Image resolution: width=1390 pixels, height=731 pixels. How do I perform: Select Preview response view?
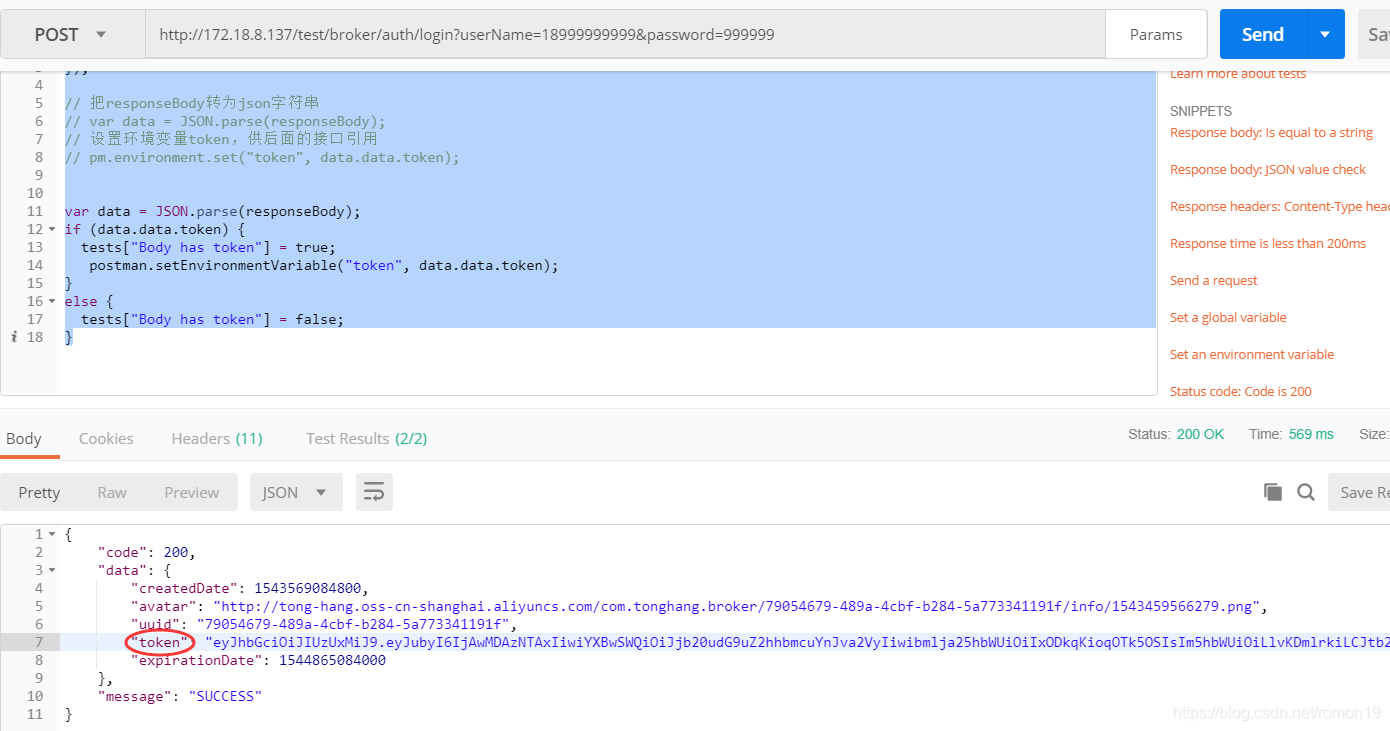pyautogui.click(x=192, y=492)
